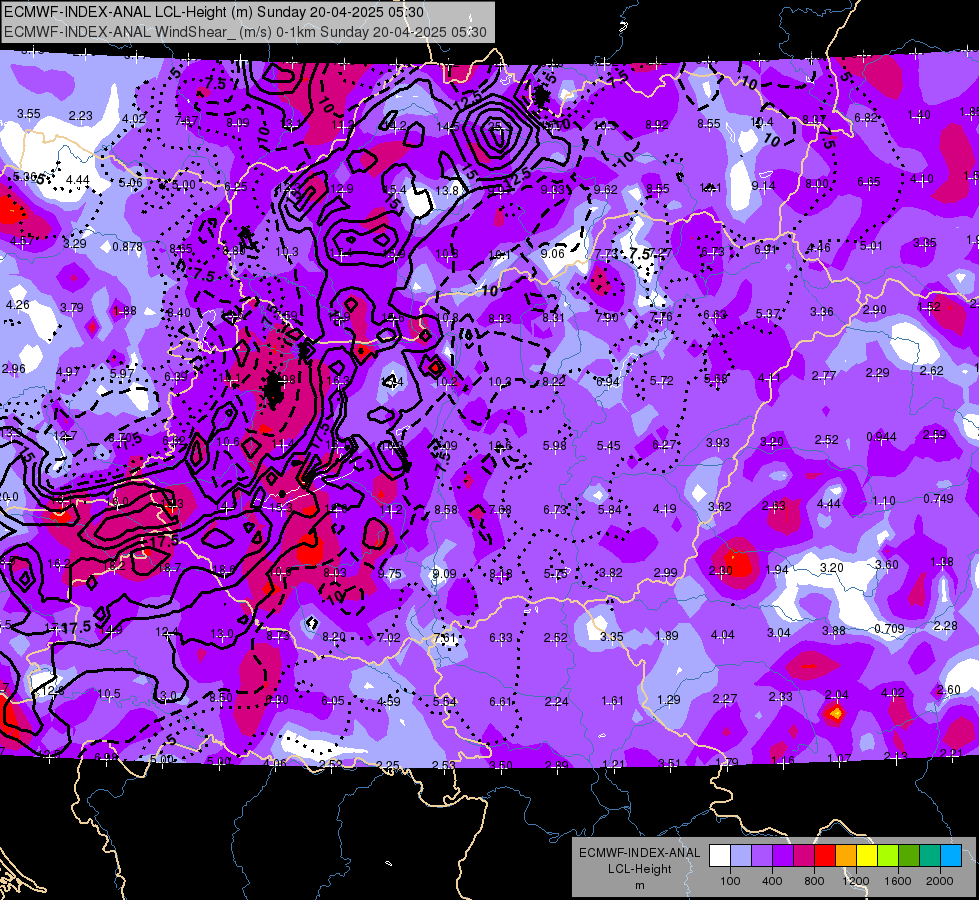
Task: Click the light violet legend swatch
Action: point(762,855)
